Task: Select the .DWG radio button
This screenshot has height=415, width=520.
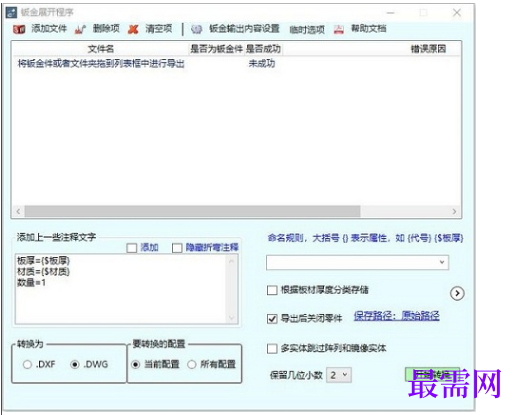Action: pos(75,364)
